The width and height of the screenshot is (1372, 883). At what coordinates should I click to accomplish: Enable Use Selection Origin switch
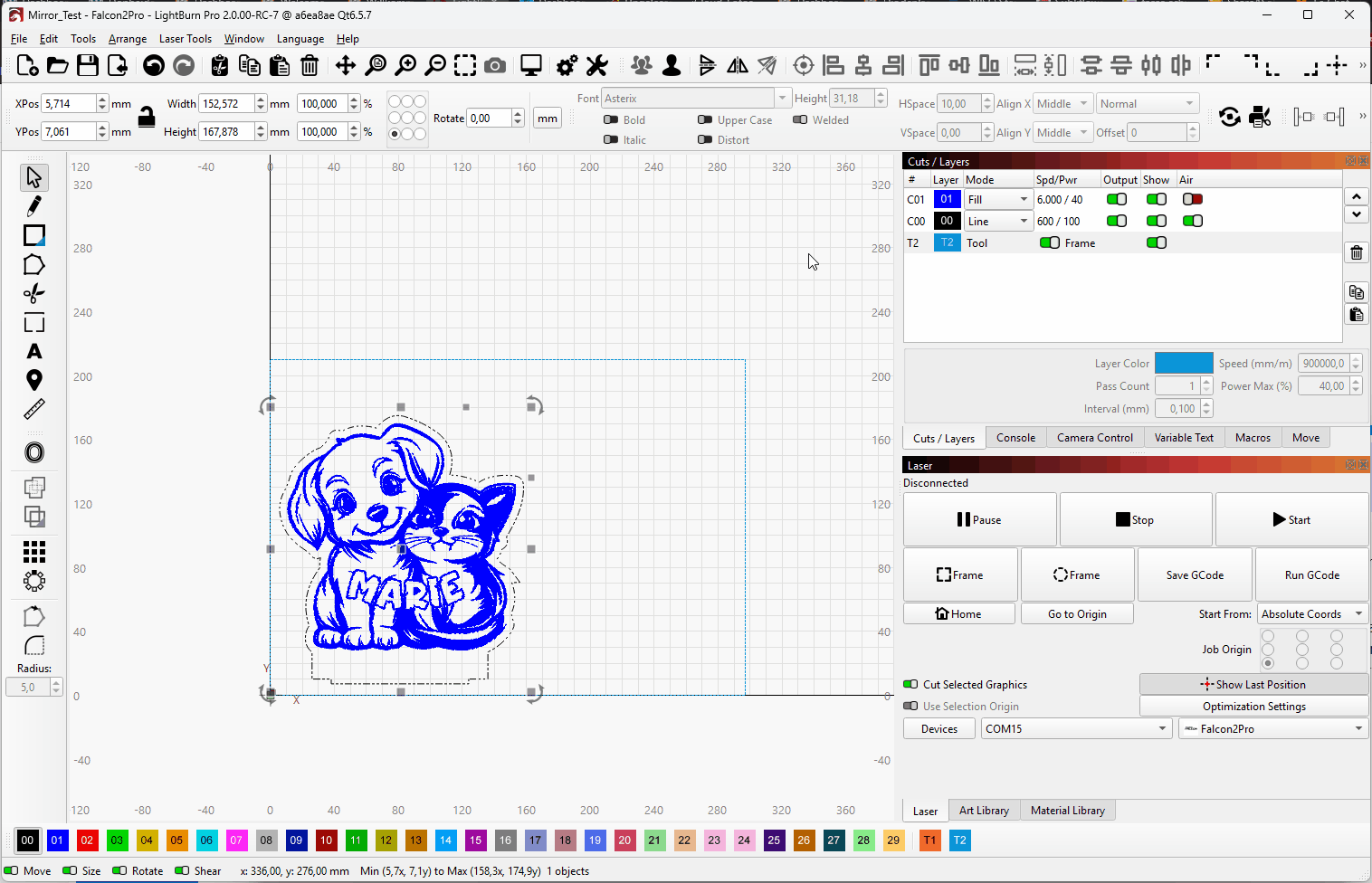[910, 706]
